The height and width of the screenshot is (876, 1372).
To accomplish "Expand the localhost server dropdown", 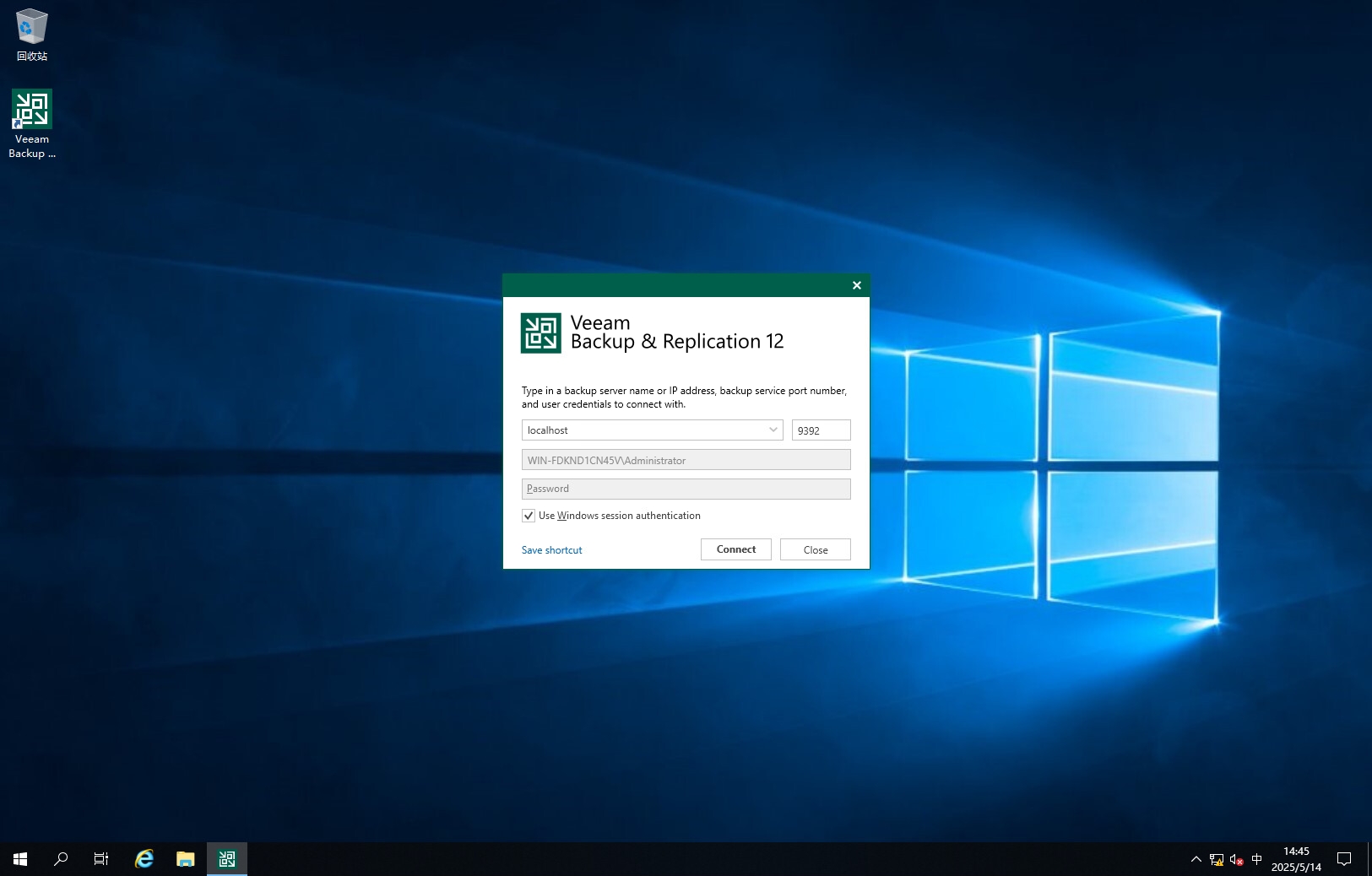I will [x=773, y=430].
